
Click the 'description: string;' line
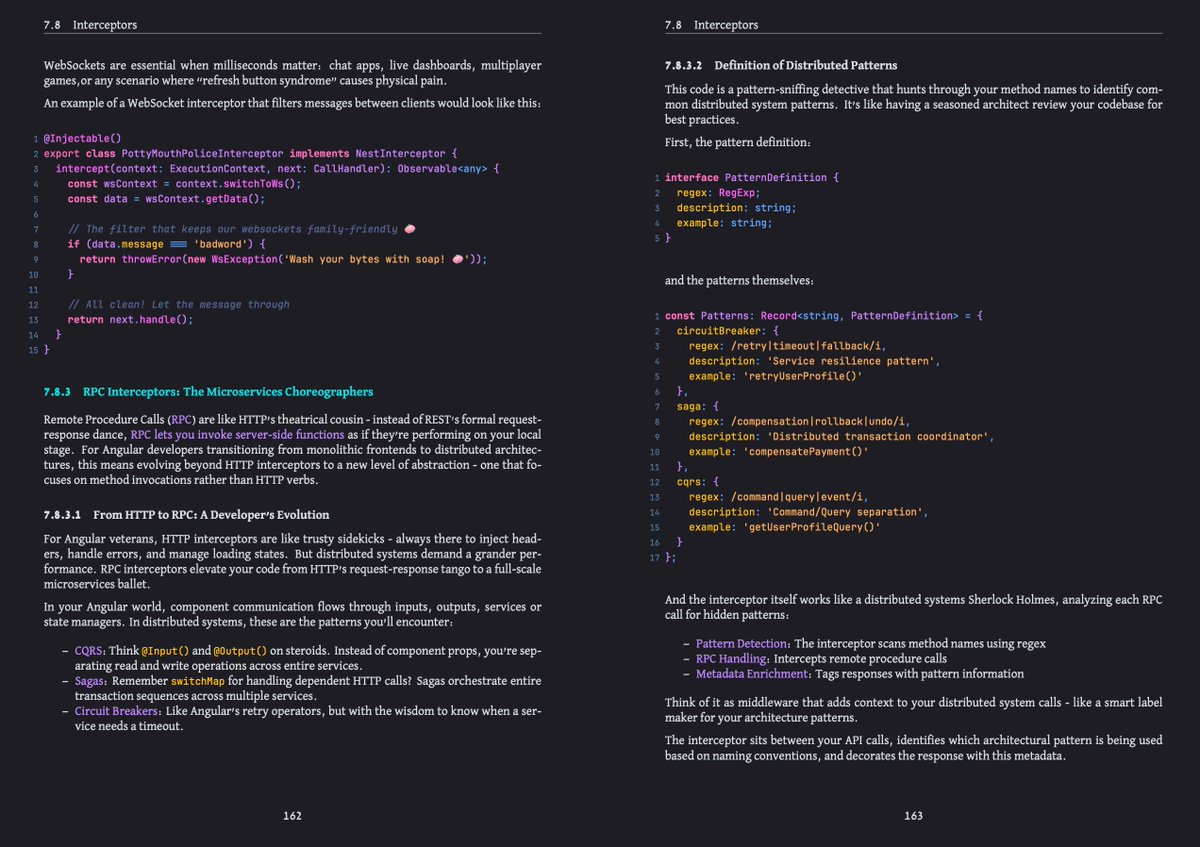point(736,208)
